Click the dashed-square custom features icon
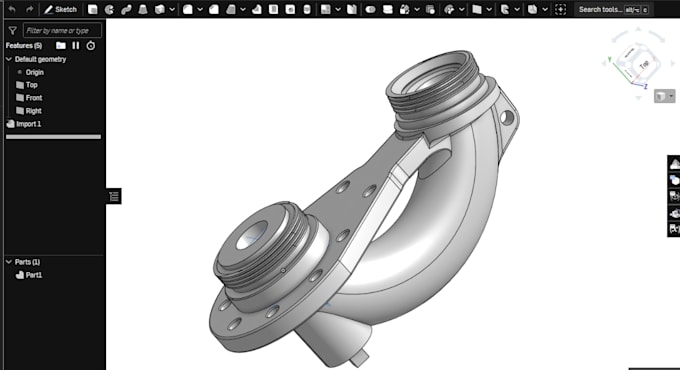The image size is (680, 370). [x=560, y=9]
